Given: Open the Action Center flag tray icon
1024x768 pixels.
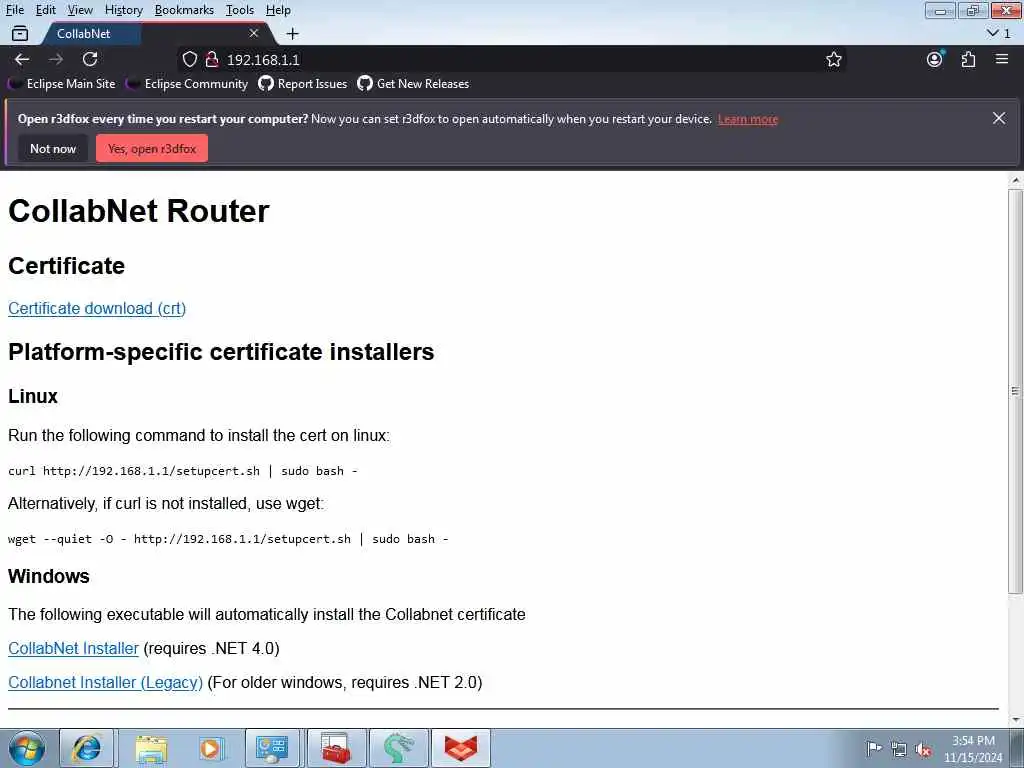Looking at the screenshot, I should (x=874, y=748).
